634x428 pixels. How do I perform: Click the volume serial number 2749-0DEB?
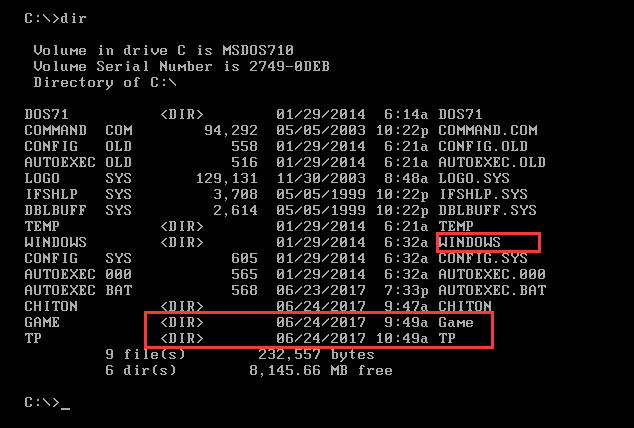[294, 66]
